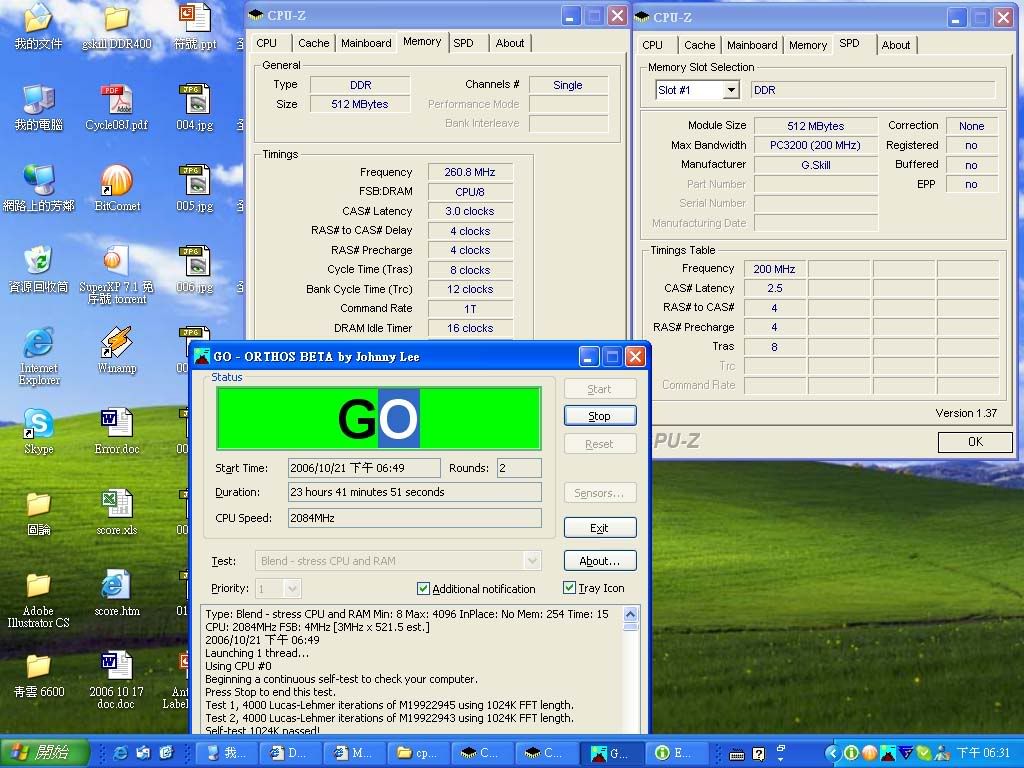This screenshot has width=1024, height=768.
Task: Select the Error.doc Word document icon
Action: click(x=117, y=432)
